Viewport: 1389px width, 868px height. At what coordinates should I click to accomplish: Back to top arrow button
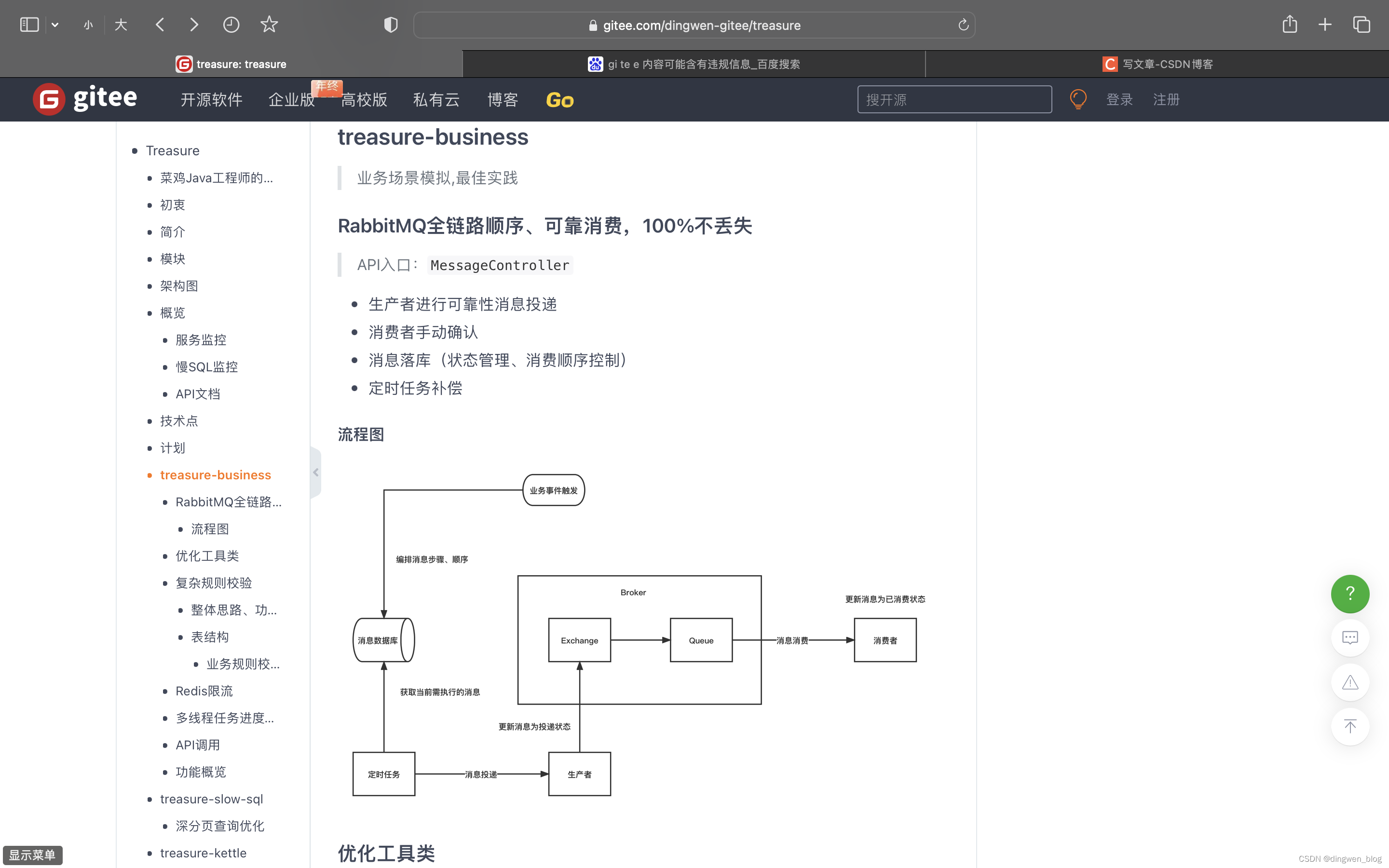pos(1350,726)
